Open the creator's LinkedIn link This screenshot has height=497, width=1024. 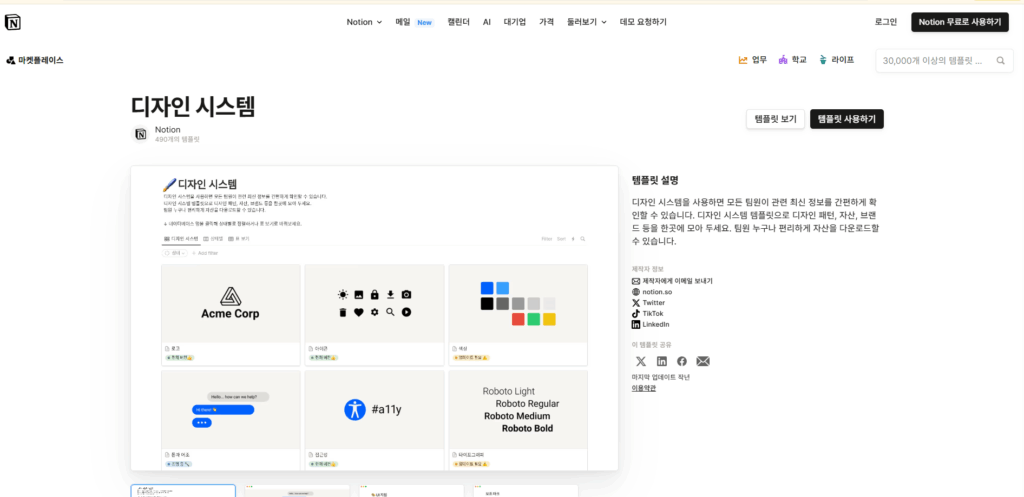(x=656, y=324)
